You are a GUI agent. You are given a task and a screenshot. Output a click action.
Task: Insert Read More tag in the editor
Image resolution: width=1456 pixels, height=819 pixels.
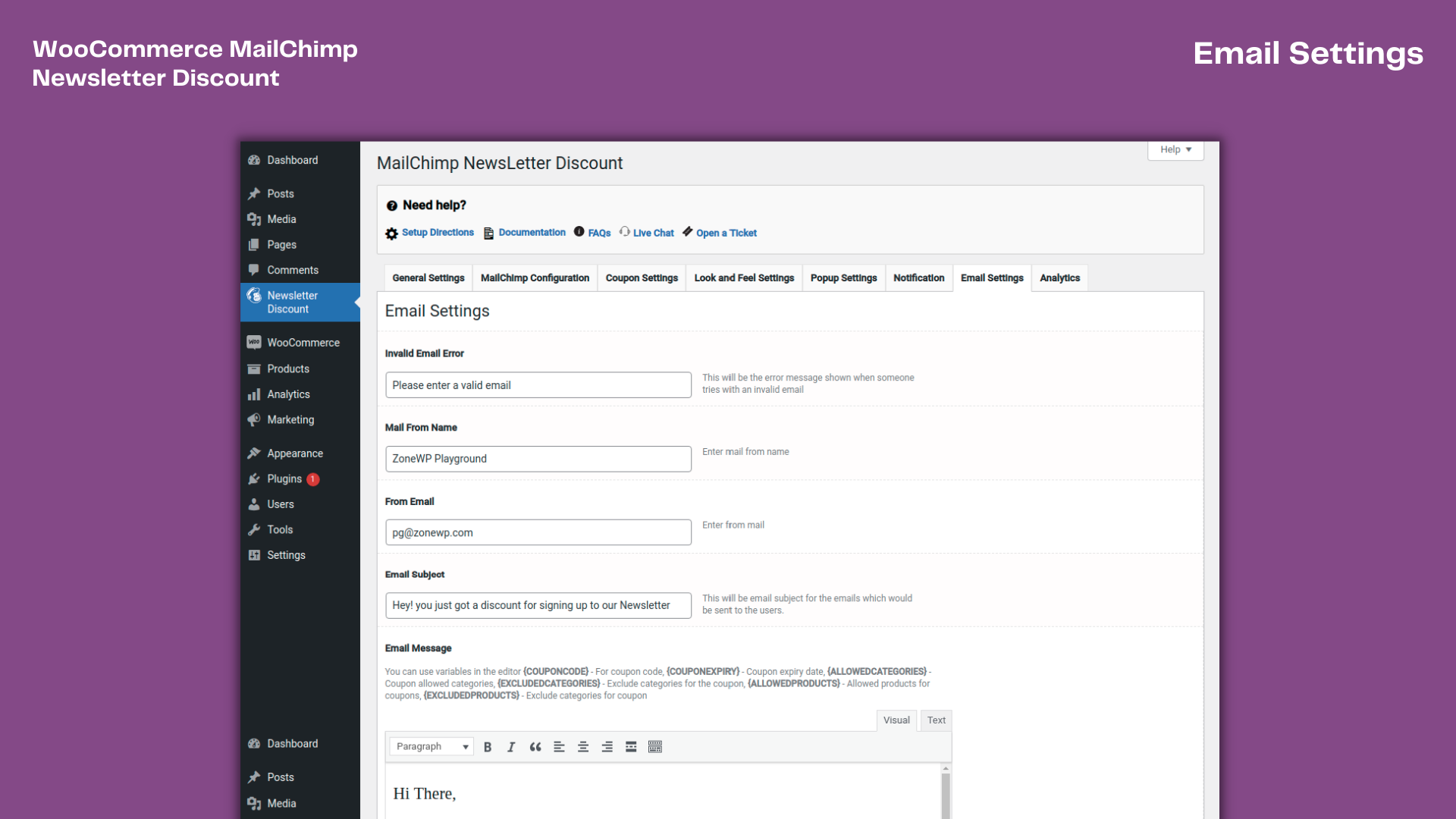631,747
